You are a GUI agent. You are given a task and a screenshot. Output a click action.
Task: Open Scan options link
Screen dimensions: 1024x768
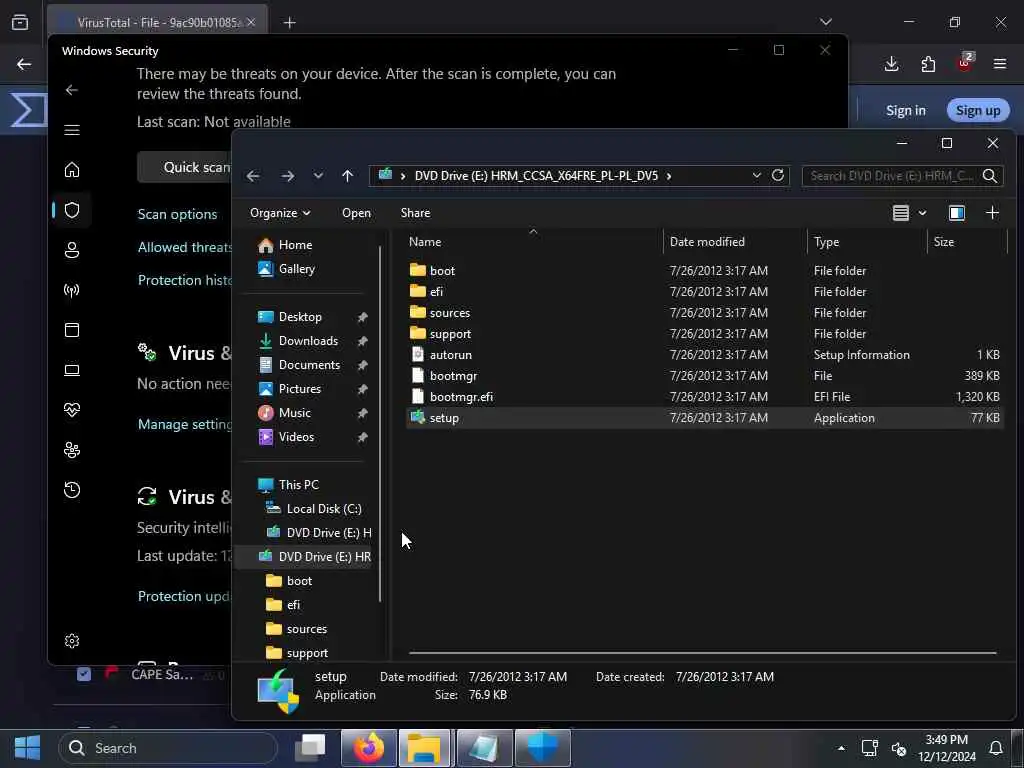click(177, 214)
